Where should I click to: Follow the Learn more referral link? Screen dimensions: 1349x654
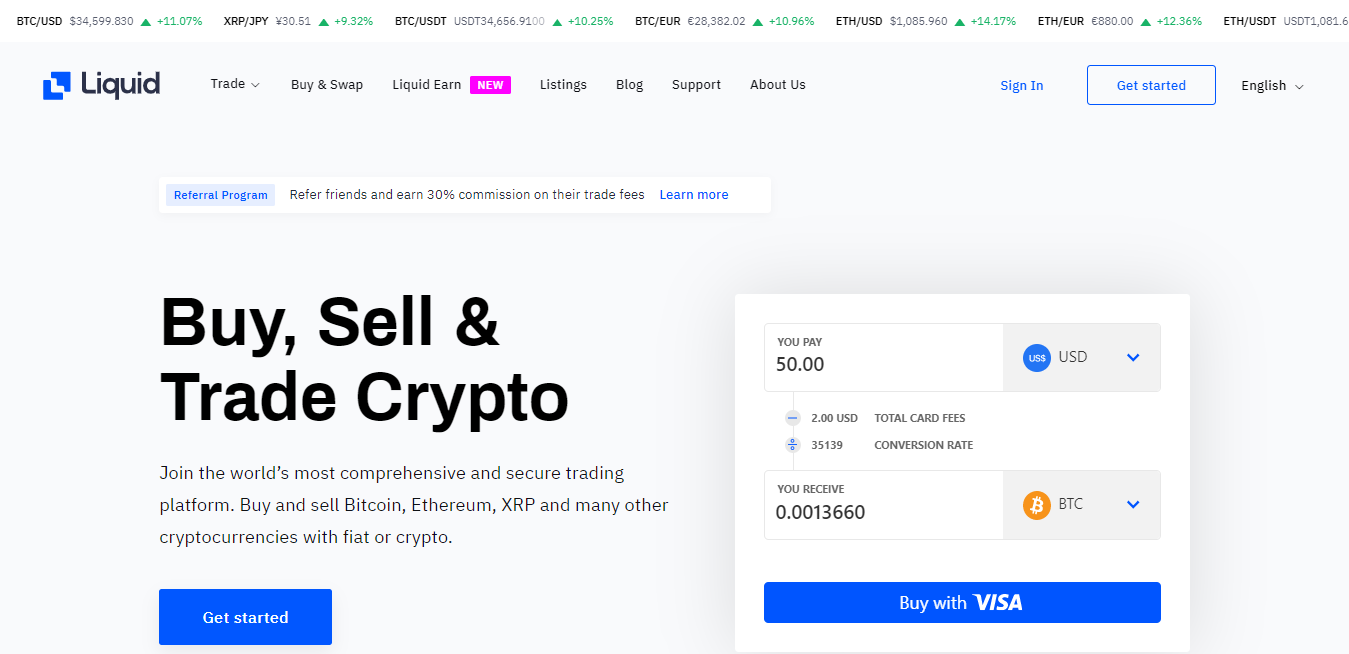pos(693,195)
